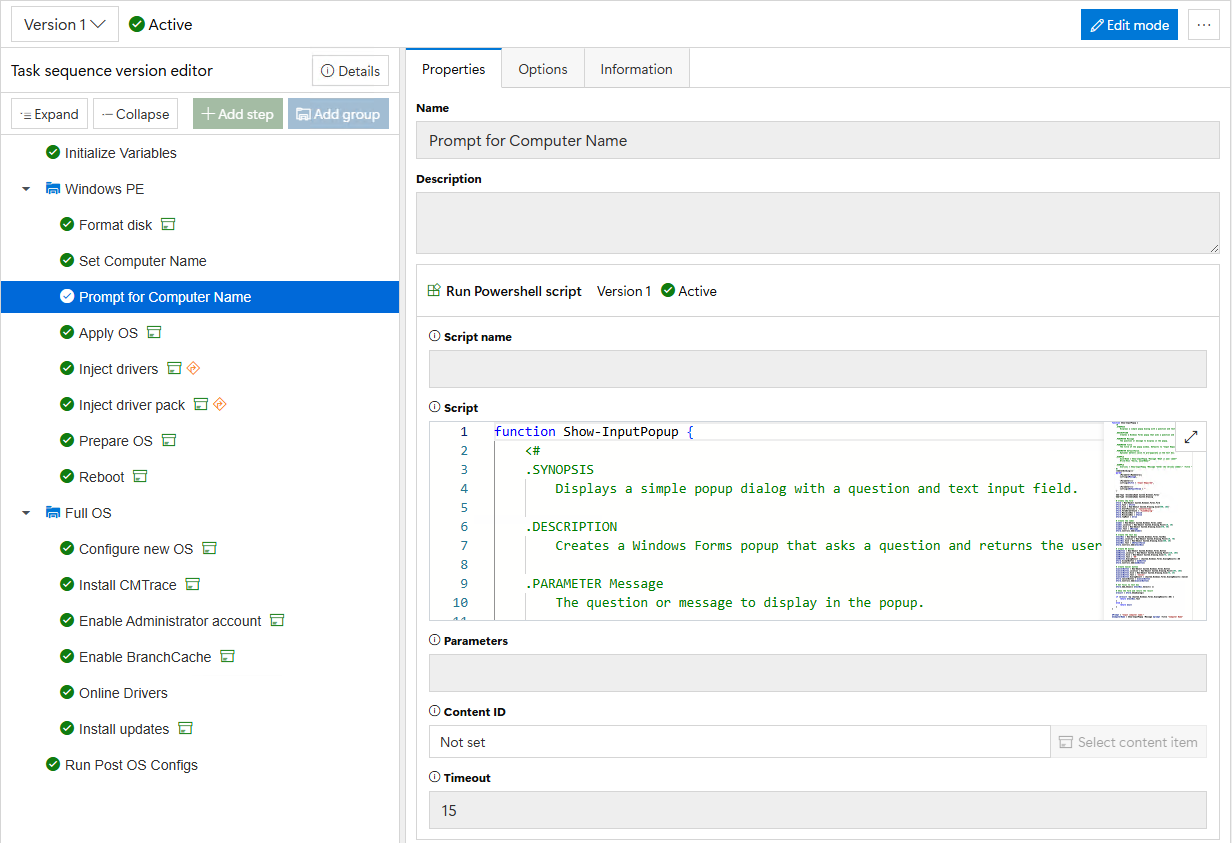1232x843 pixels.
Task: Click the info icon beside Script label
Action: [434, 408]
